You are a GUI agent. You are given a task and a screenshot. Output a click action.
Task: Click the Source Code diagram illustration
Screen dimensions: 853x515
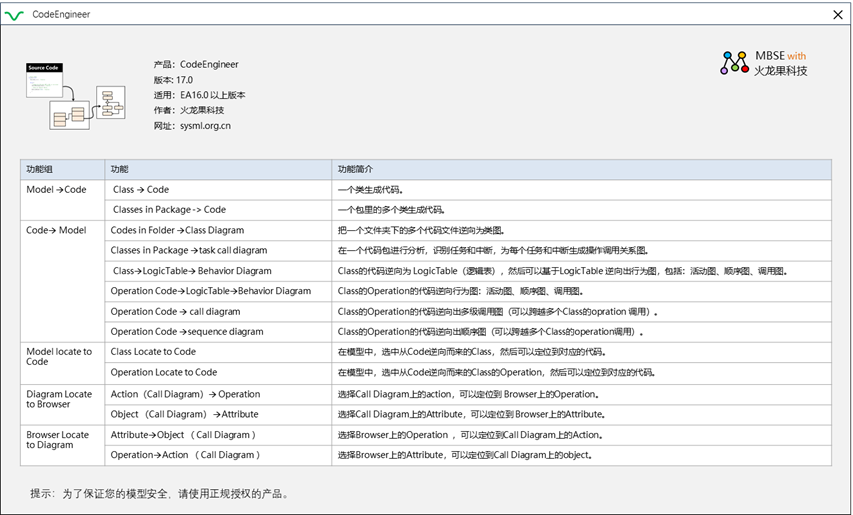pyautogui.click(x=76, y=96)
